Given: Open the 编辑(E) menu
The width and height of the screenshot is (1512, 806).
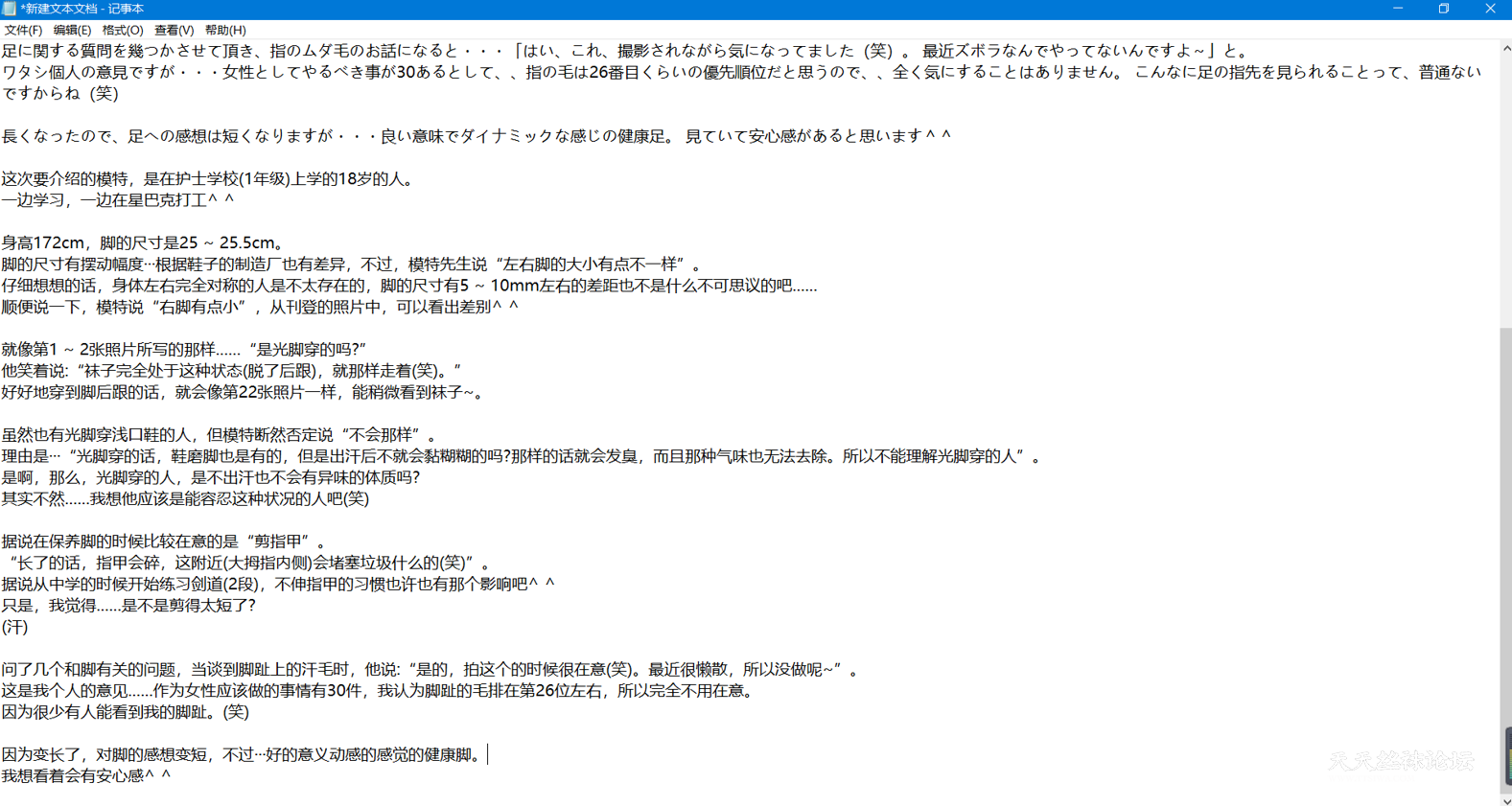Looking at the screenshot, I should [72, 30].
